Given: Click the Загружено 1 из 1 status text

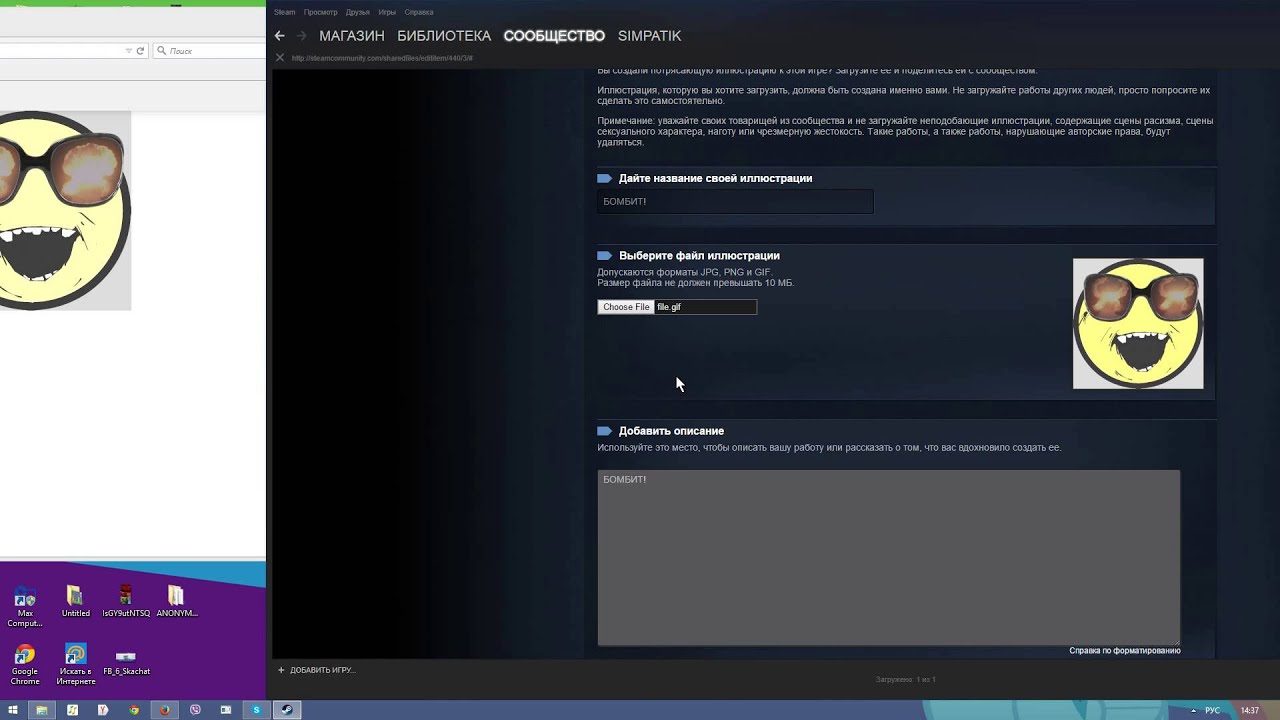Looking at the screenshot, I should (x=905, y=680).
